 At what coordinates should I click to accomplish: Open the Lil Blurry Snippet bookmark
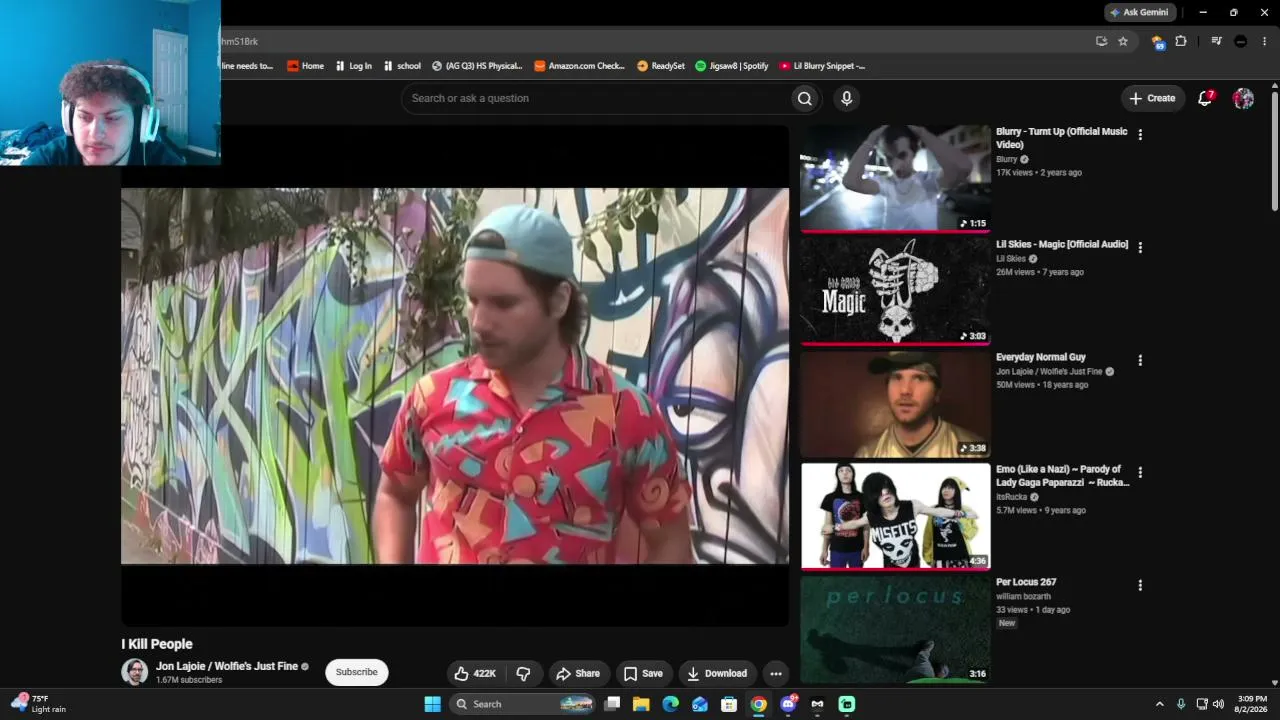point(822,66)
